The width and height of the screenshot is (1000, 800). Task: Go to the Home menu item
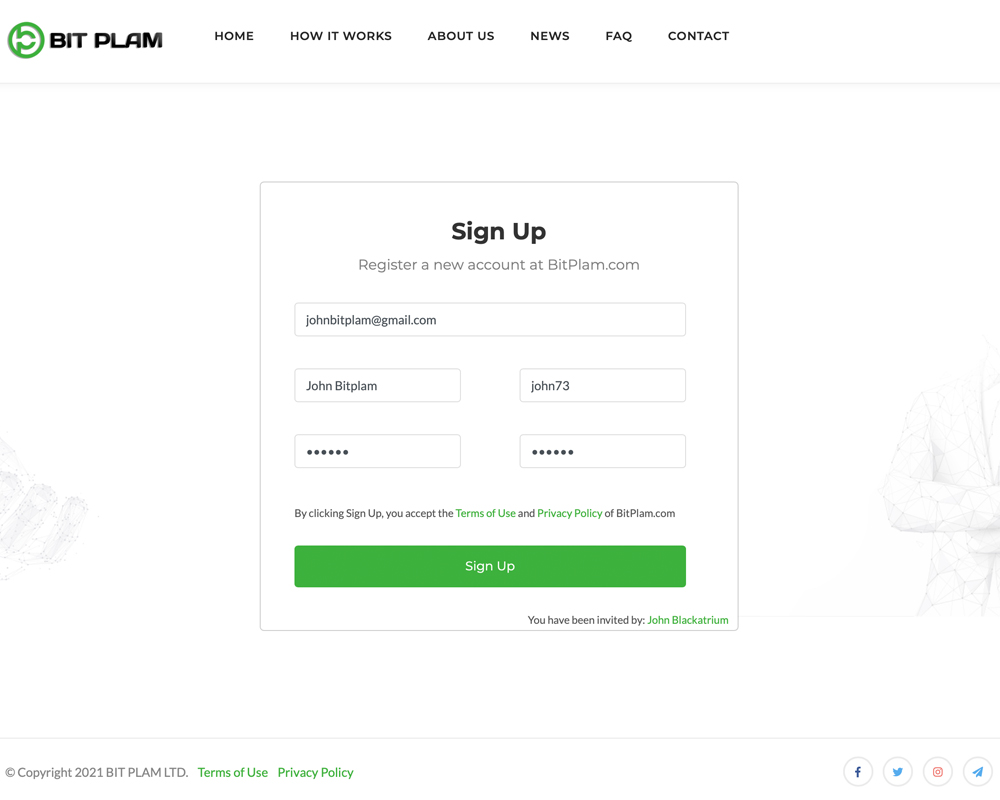pyautogui.click(x=234, y=36)
